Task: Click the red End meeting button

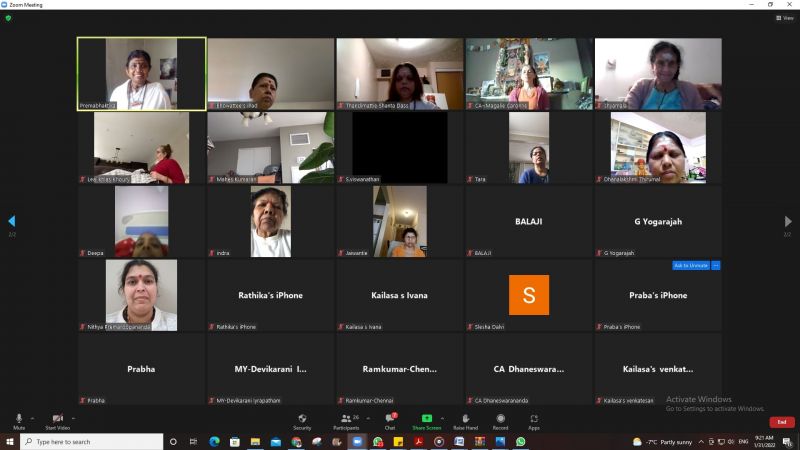Action: tap(781, 422)
